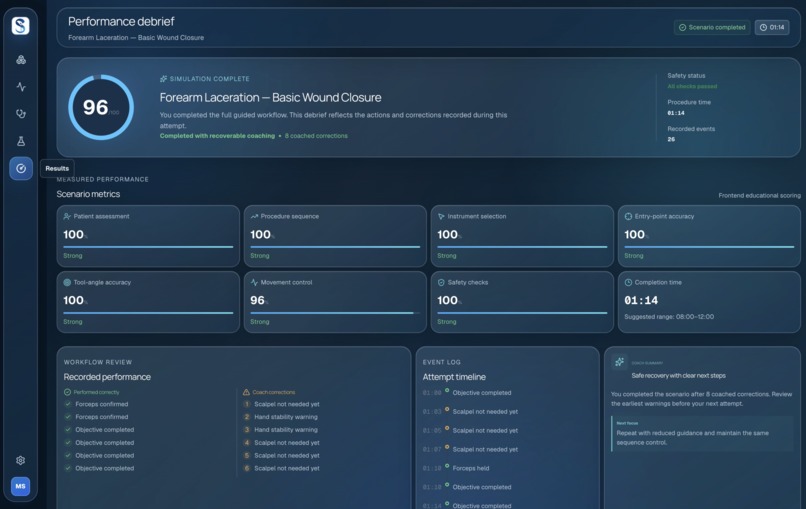806x509 pixels.
Task: Click the coach summary sparkle icon
Action: [x=619, y=362]
